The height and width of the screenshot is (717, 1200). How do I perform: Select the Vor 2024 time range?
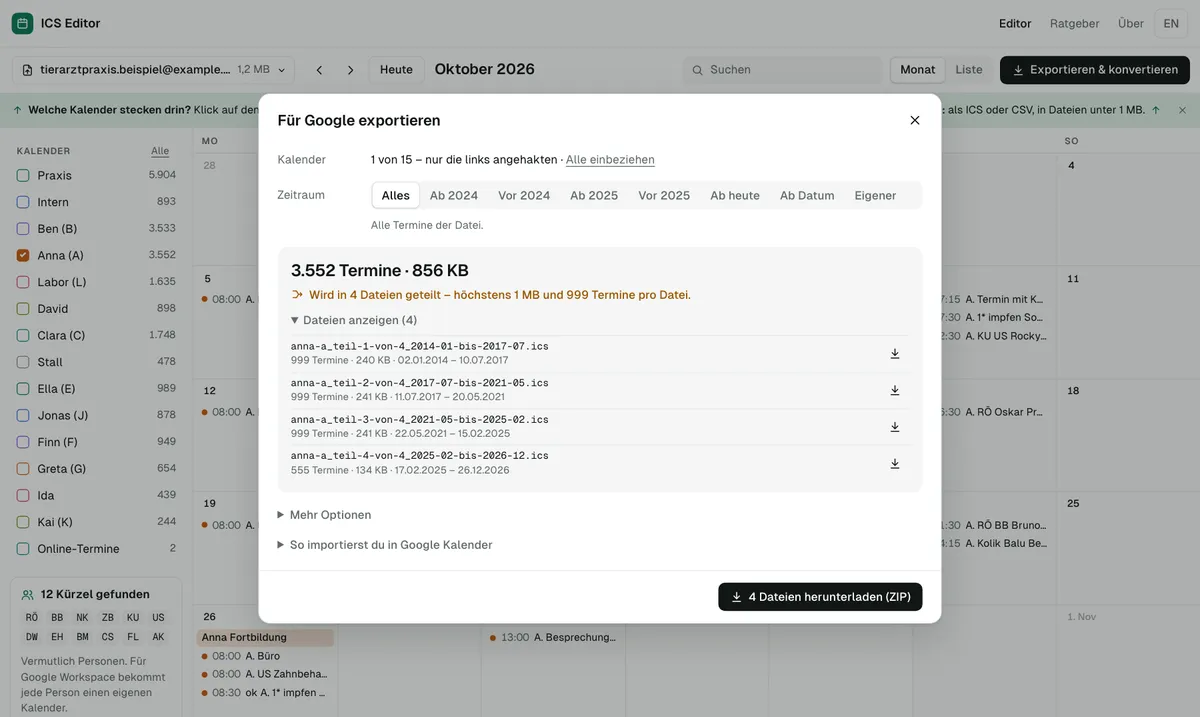point(524,195)
